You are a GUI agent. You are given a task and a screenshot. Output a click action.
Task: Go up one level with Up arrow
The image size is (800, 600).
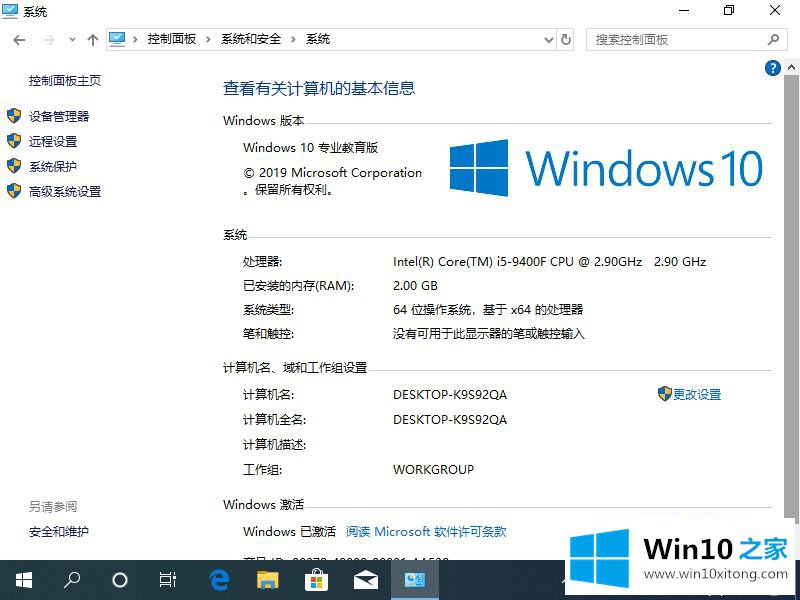point(92,40)
